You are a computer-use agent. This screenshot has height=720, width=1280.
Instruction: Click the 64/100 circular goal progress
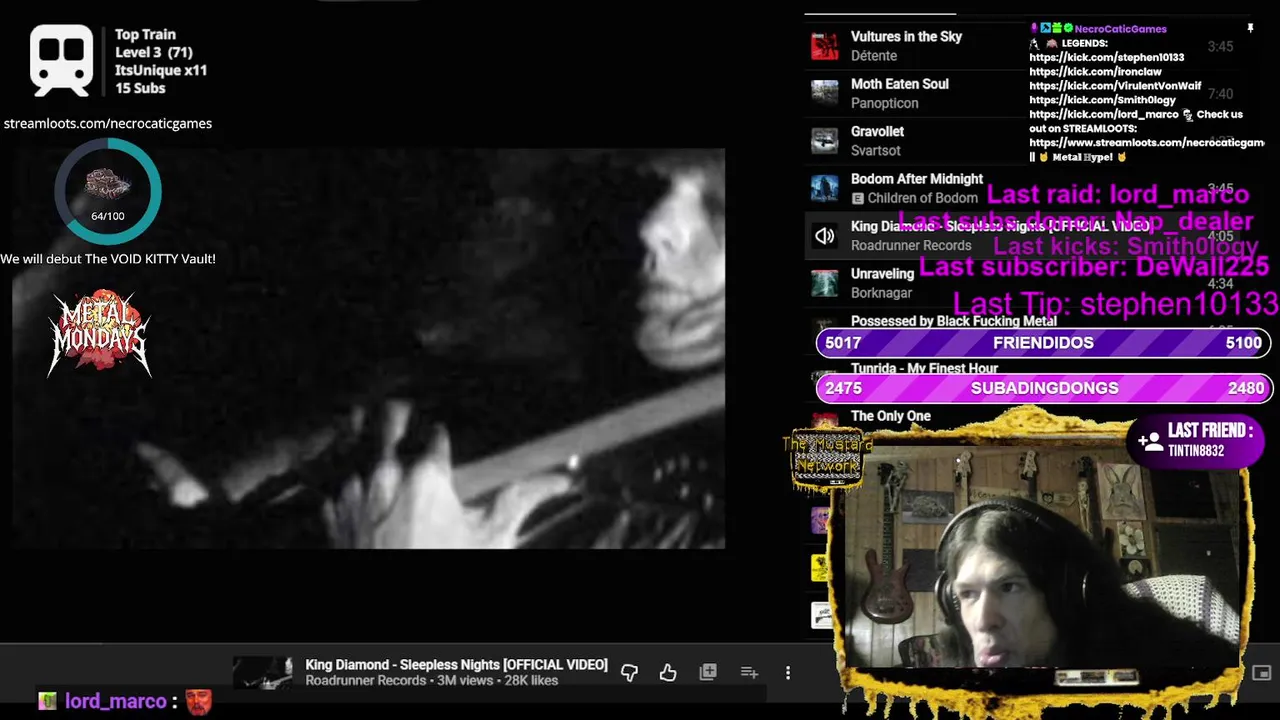pyautogui.click(x=108, y=191)
